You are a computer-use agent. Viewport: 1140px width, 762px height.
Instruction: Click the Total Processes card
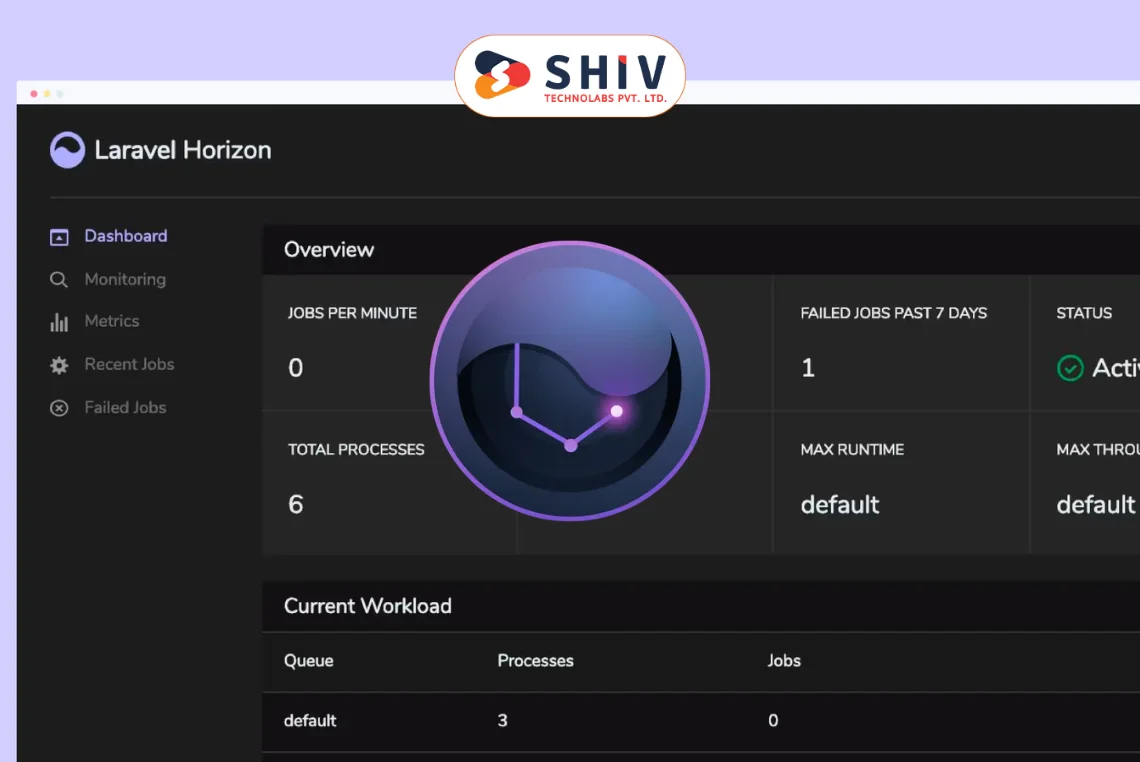point(356,480)
